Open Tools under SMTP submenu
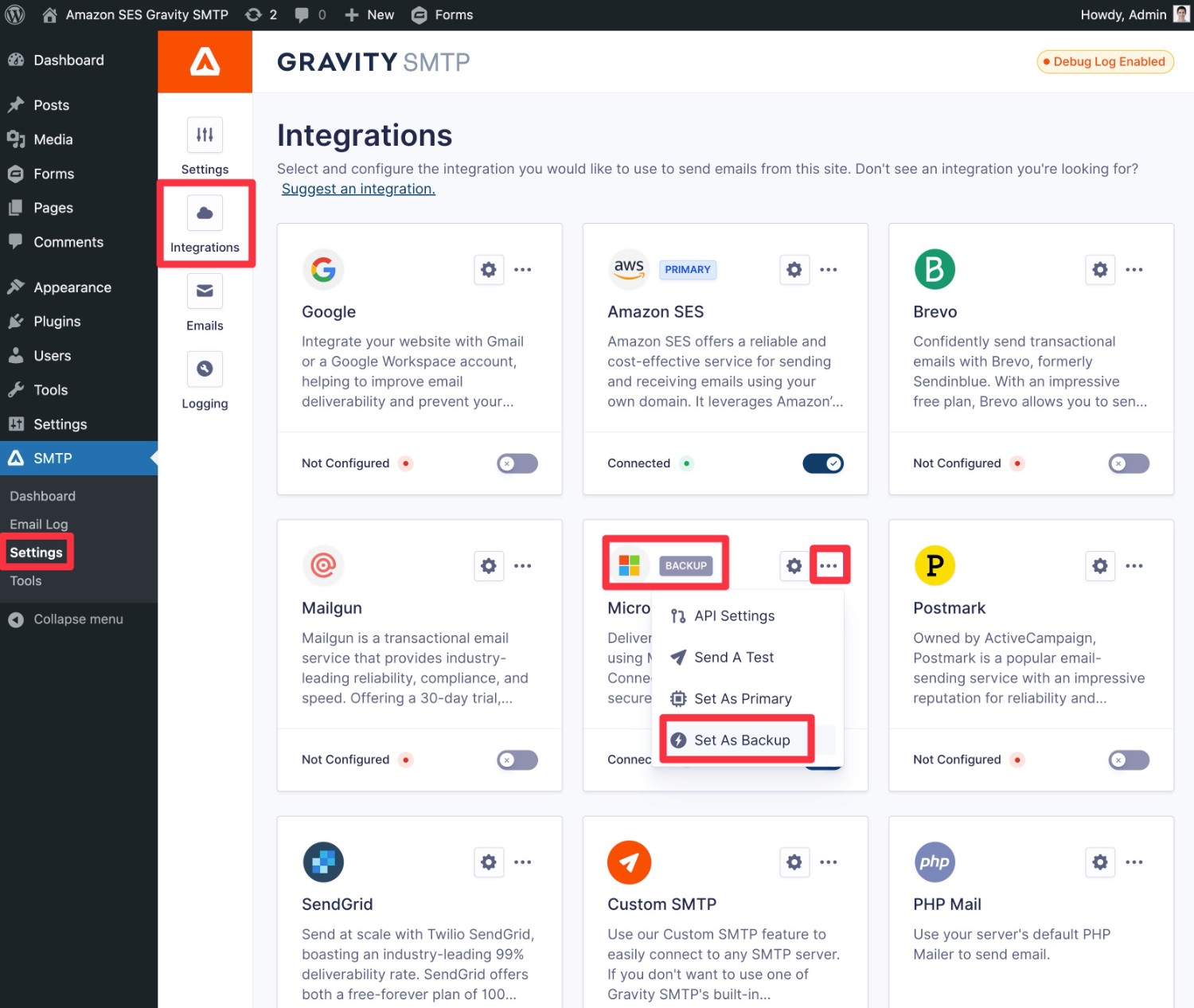The width and height of the screenshot is (1194, 1008). click(x=25, y=581)
